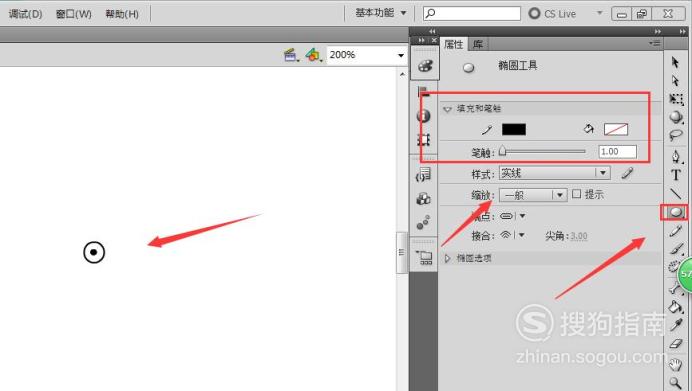Select the Line tool
692x391 pixels.
(676, 193)
